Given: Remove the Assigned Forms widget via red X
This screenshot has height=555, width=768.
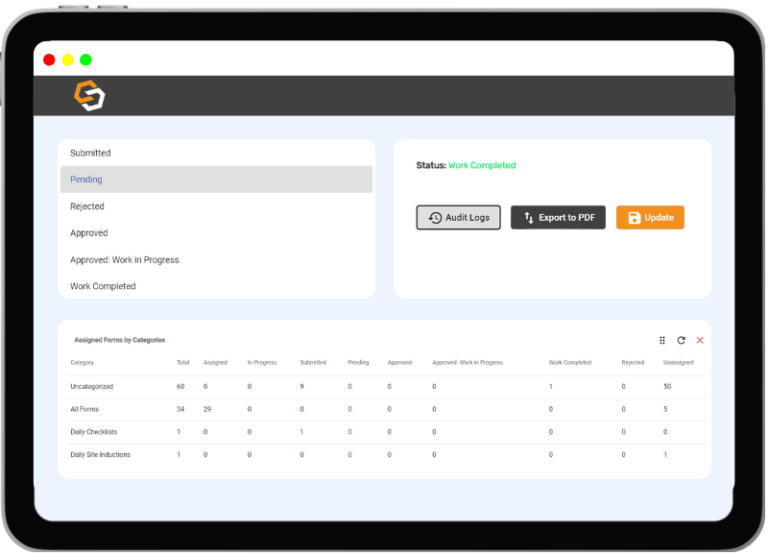Looking at the screenshot, I should click(x=700, y=340).
